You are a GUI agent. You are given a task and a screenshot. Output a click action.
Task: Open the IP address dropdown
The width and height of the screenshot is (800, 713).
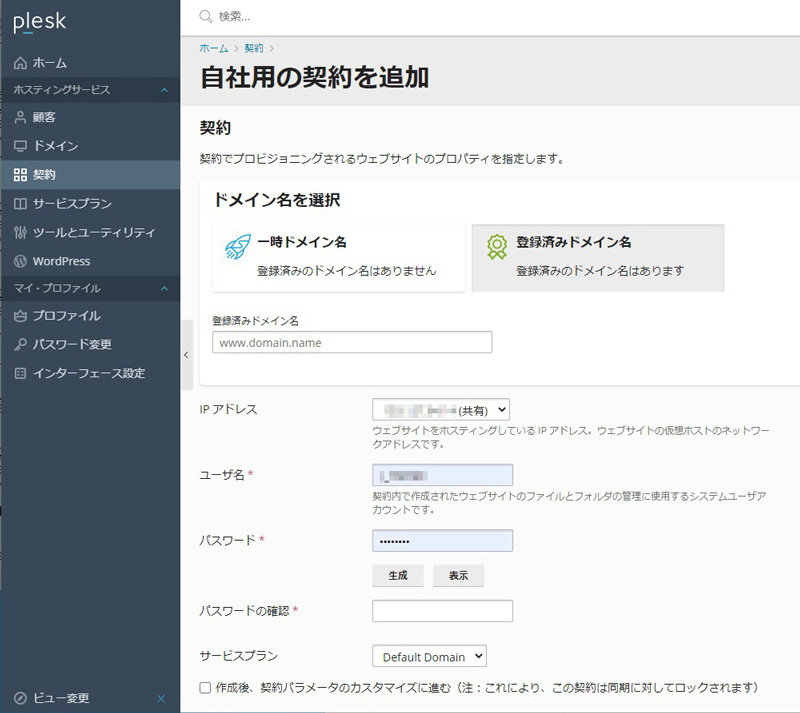(x=440, y=409)
